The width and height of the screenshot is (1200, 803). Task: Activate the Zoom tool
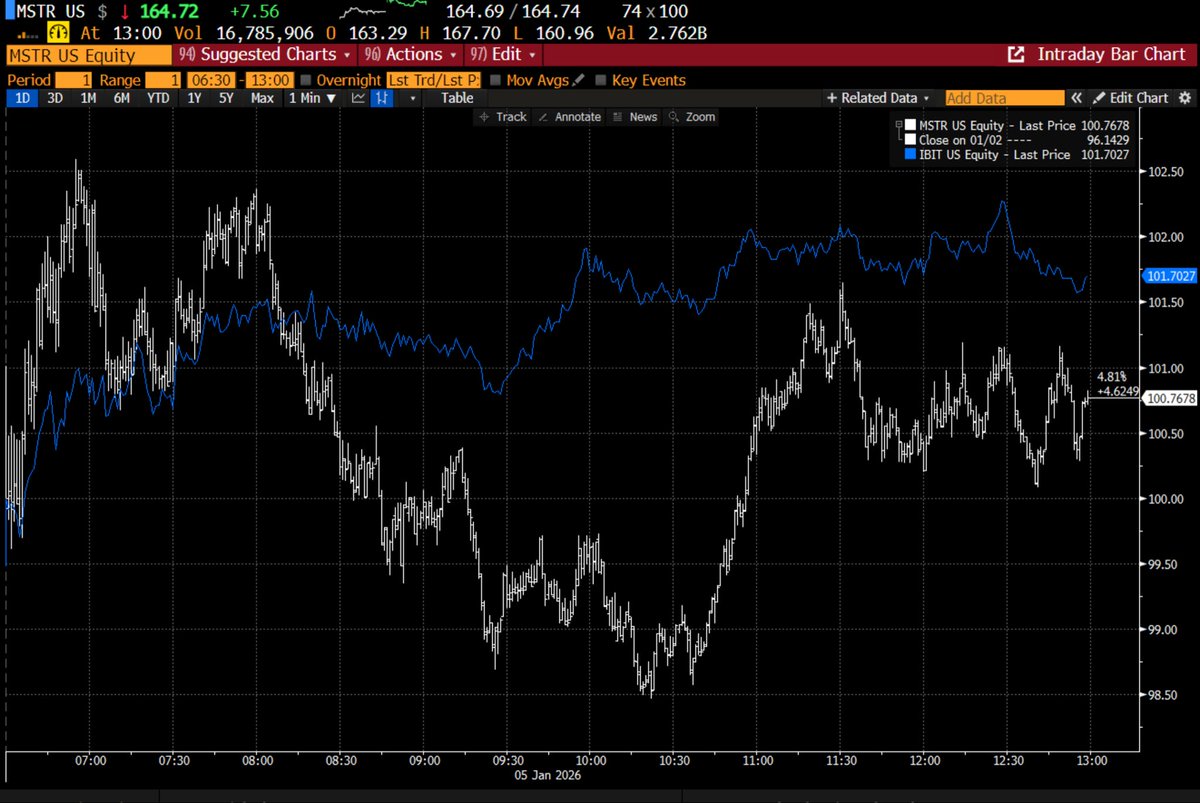point(692,117)
